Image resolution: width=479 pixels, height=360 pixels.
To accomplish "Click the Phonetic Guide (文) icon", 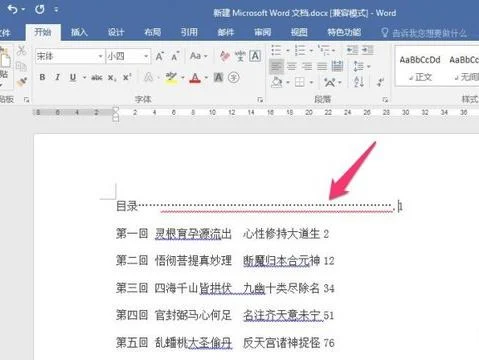I will coord(240,56).
